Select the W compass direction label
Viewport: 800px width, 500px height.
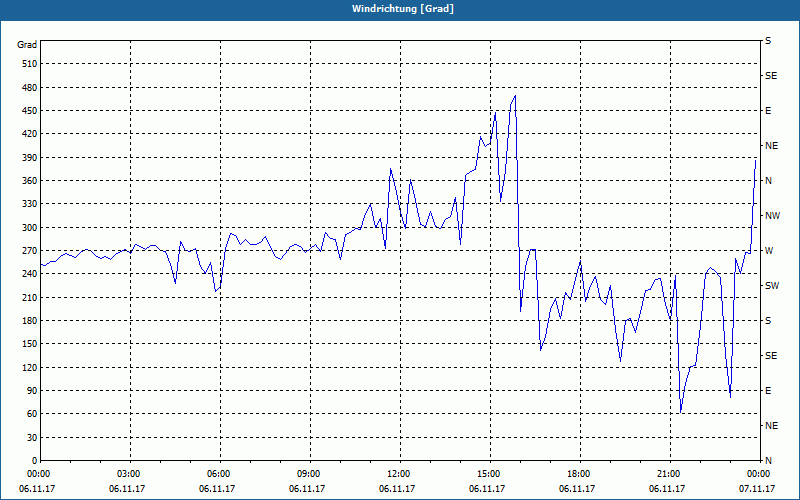(769, 251)
